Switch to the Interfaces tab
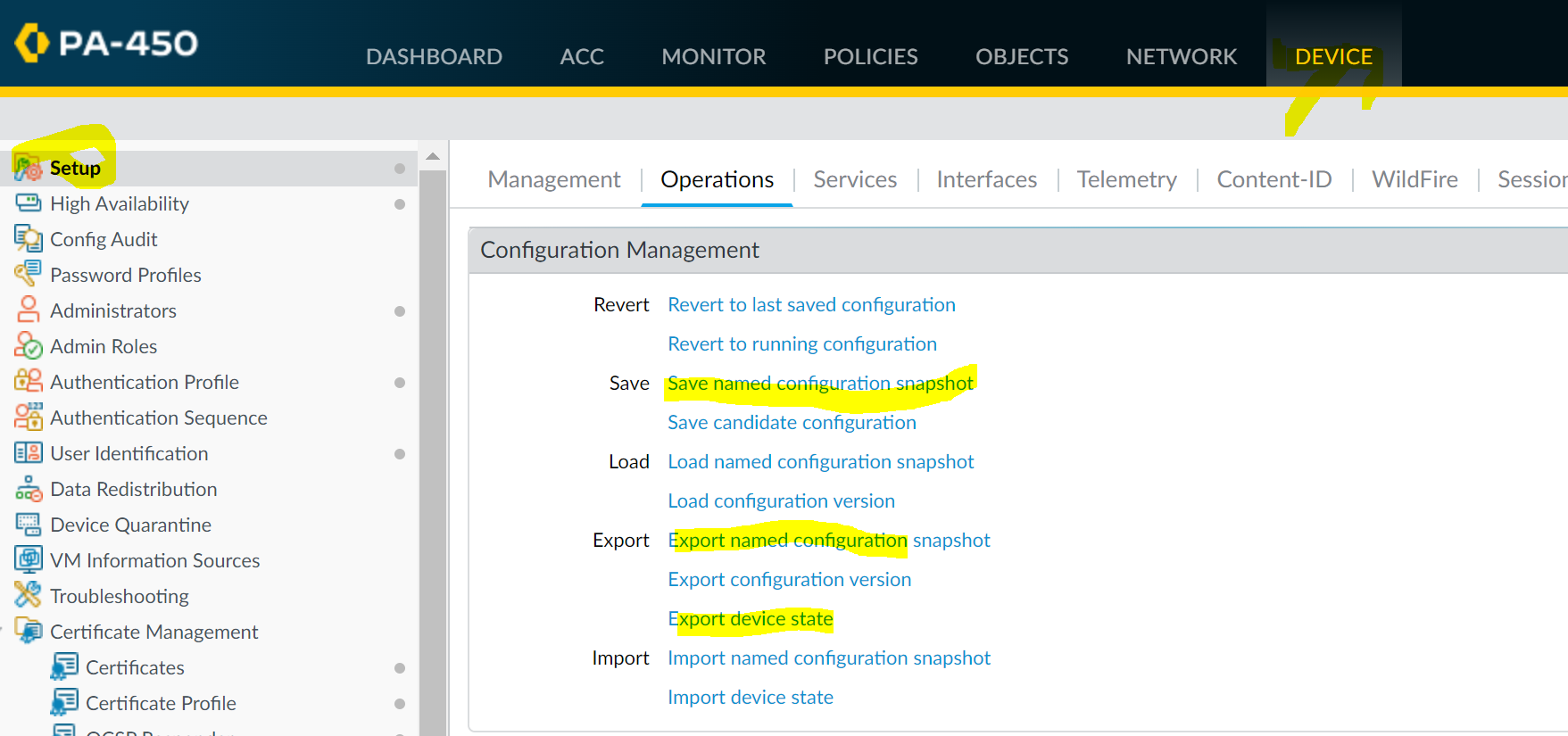 point(987,179)
